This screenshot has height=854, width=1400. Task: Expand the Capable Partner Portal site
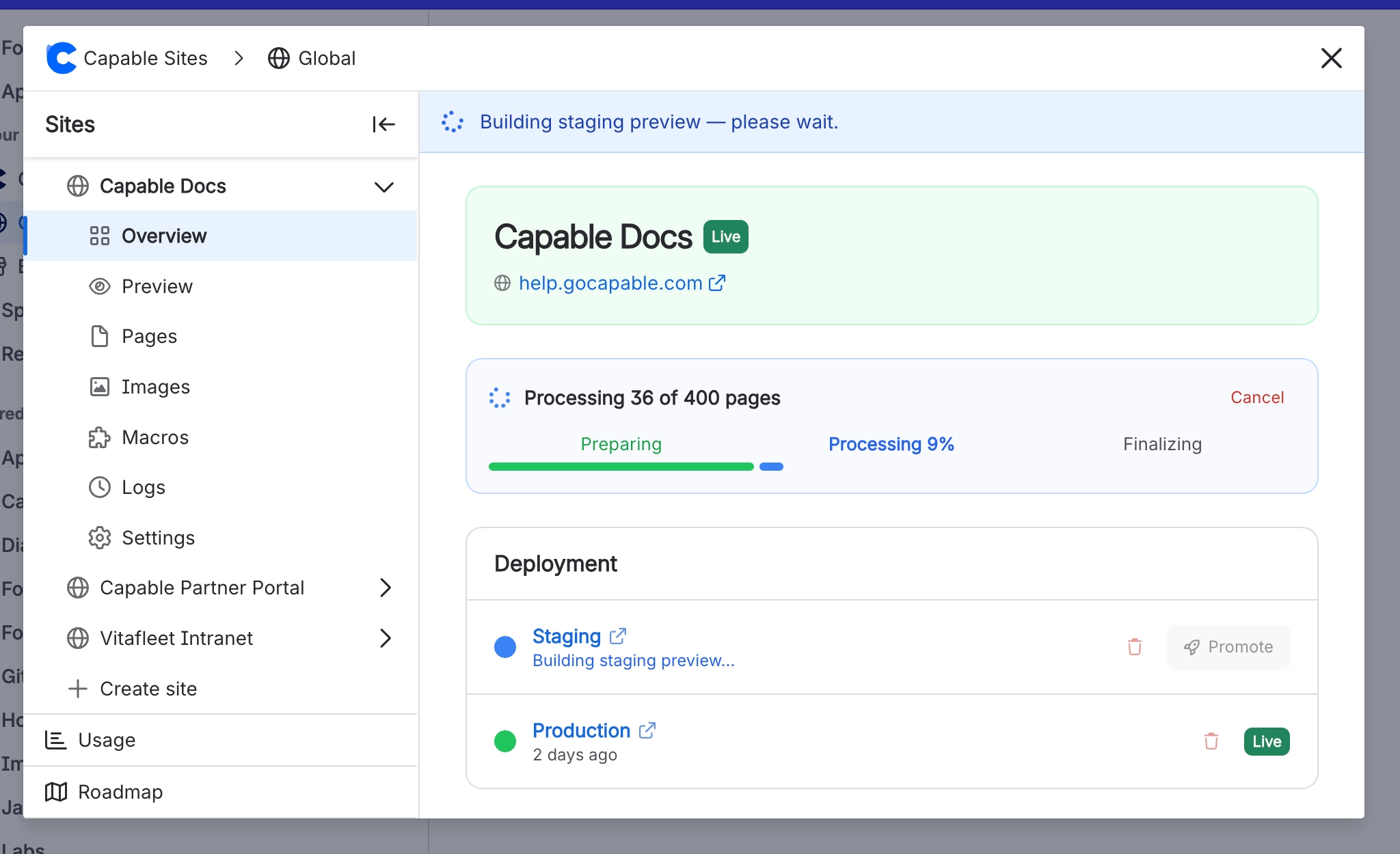(386, 588)
